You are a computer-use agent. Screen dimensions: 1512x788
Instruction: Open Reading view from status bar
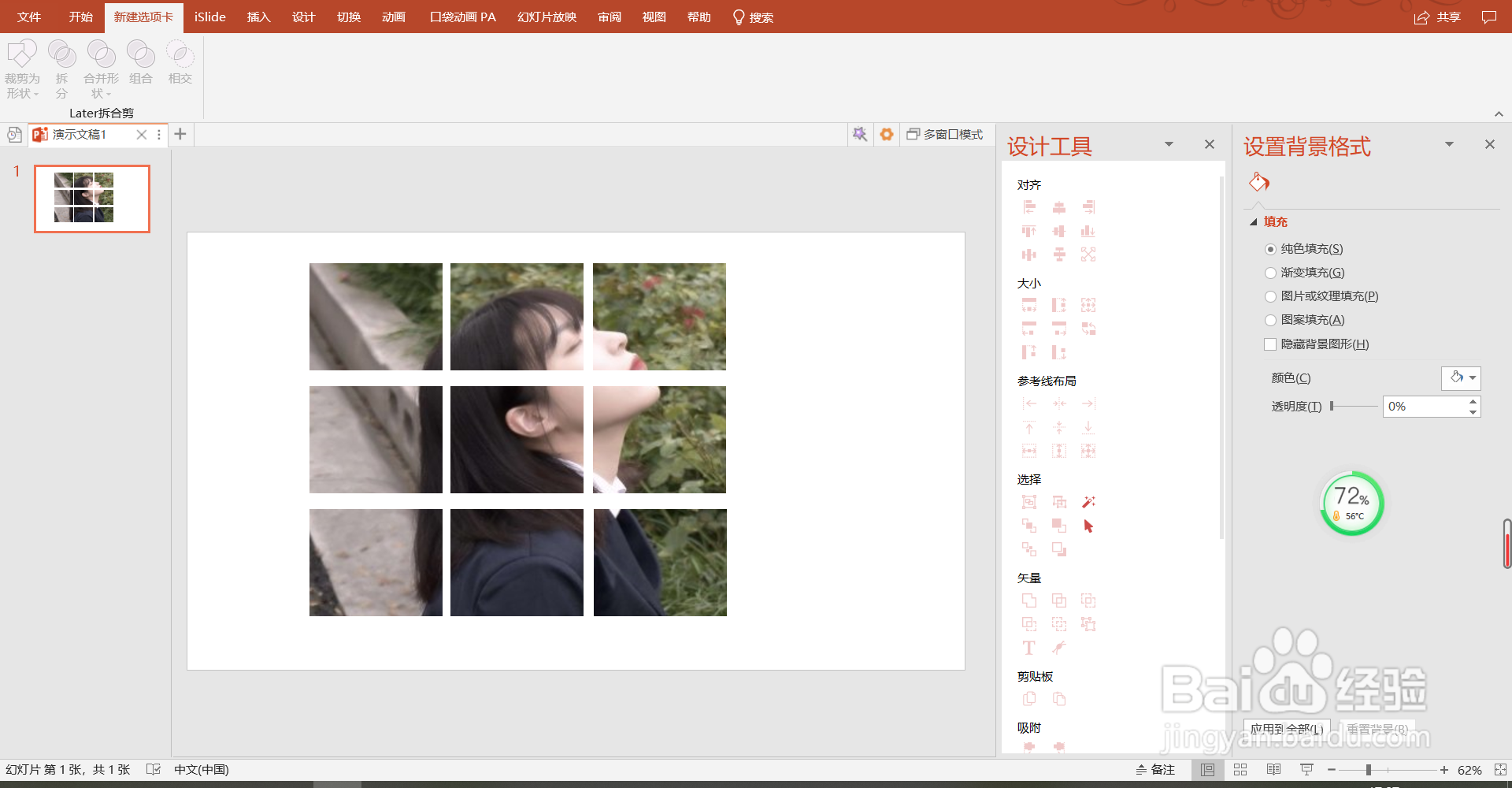[x=1273, y=770]
